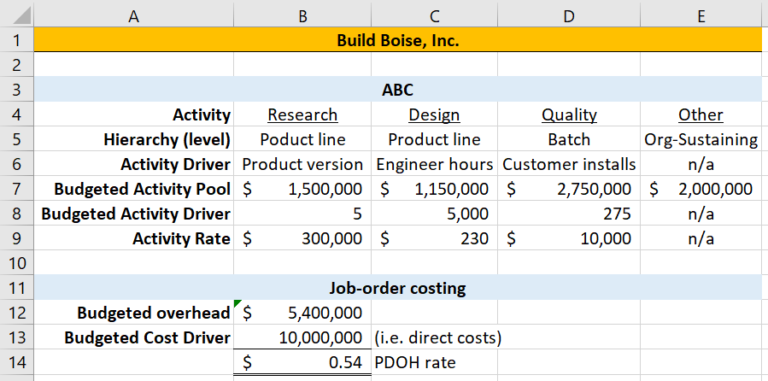Select column C header
Viewport: 768px width, 381px height.
tap(434, 16)
